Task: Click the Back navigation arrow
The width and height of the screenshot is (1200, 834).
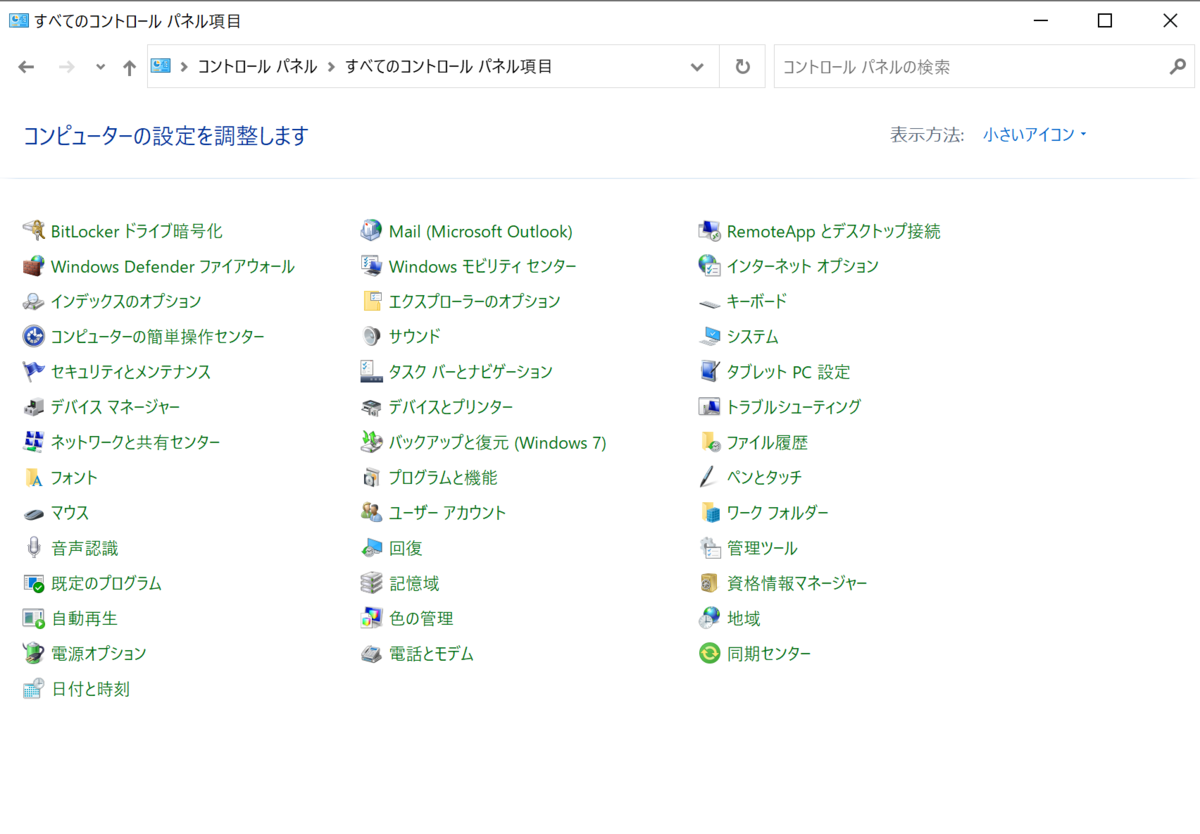Action: (27, 67)
